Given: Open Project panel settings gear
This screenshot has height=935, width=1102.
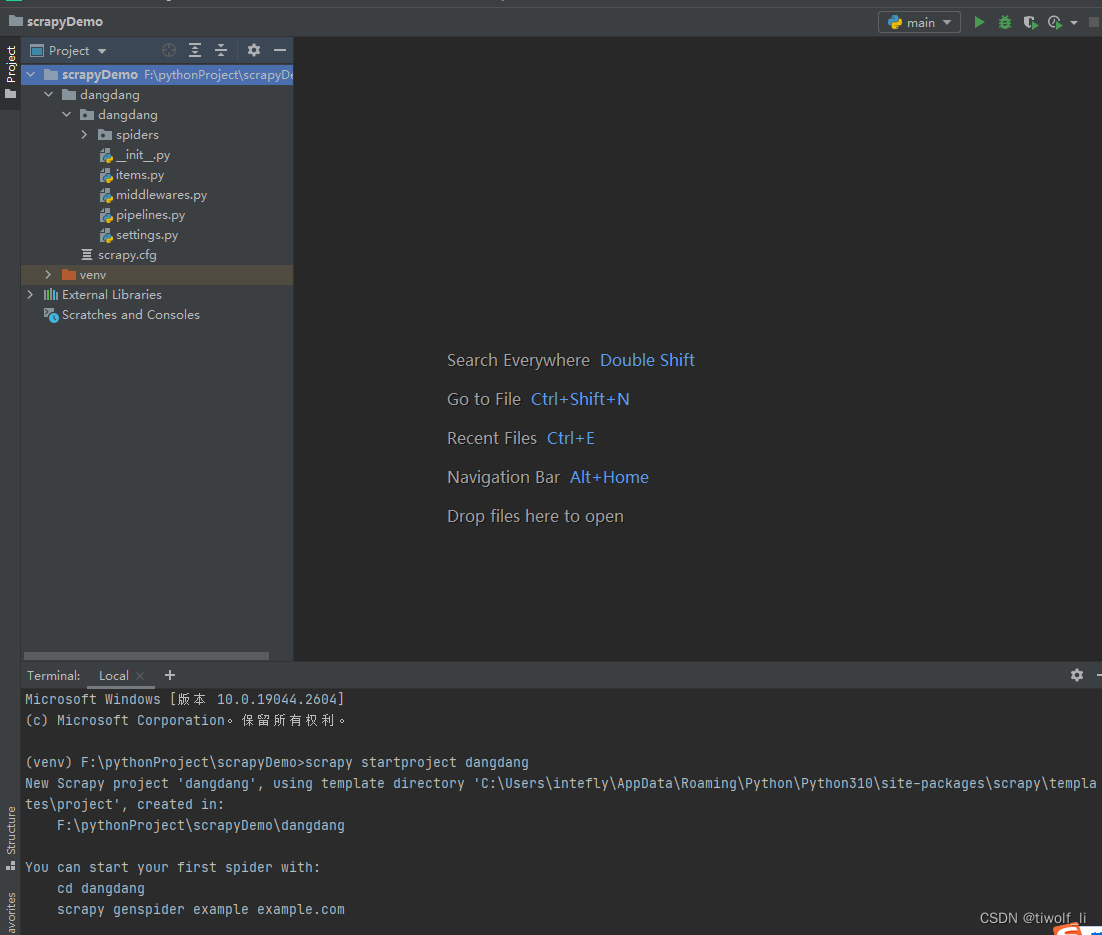Looking at the screenshot, I should 254,50.
